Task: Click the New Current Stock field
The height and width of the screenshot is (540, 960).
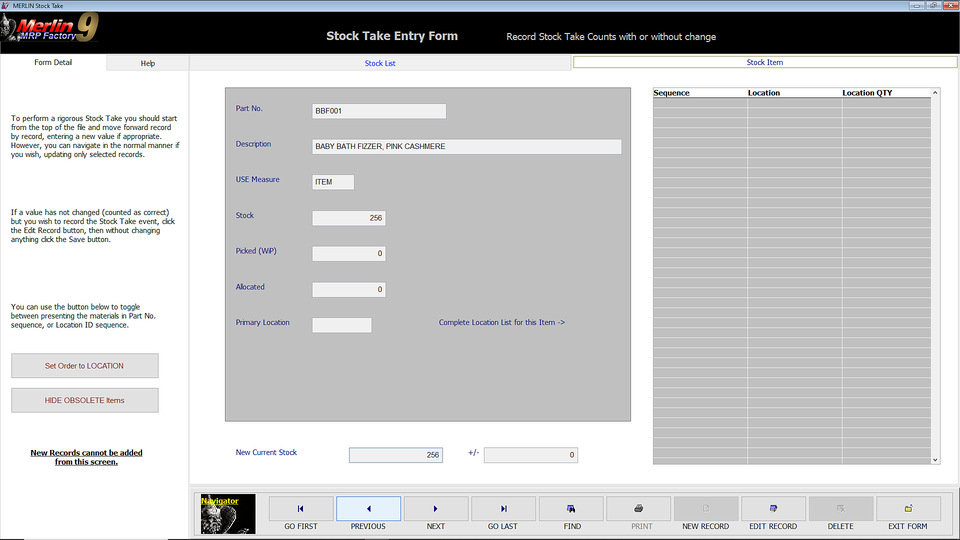Action: (395, 455)
